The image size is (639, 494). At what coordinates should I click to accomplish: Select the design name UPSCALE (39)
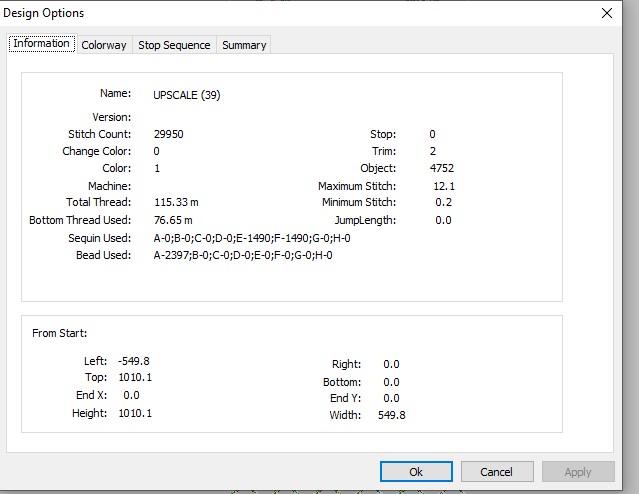pos(187,95)
